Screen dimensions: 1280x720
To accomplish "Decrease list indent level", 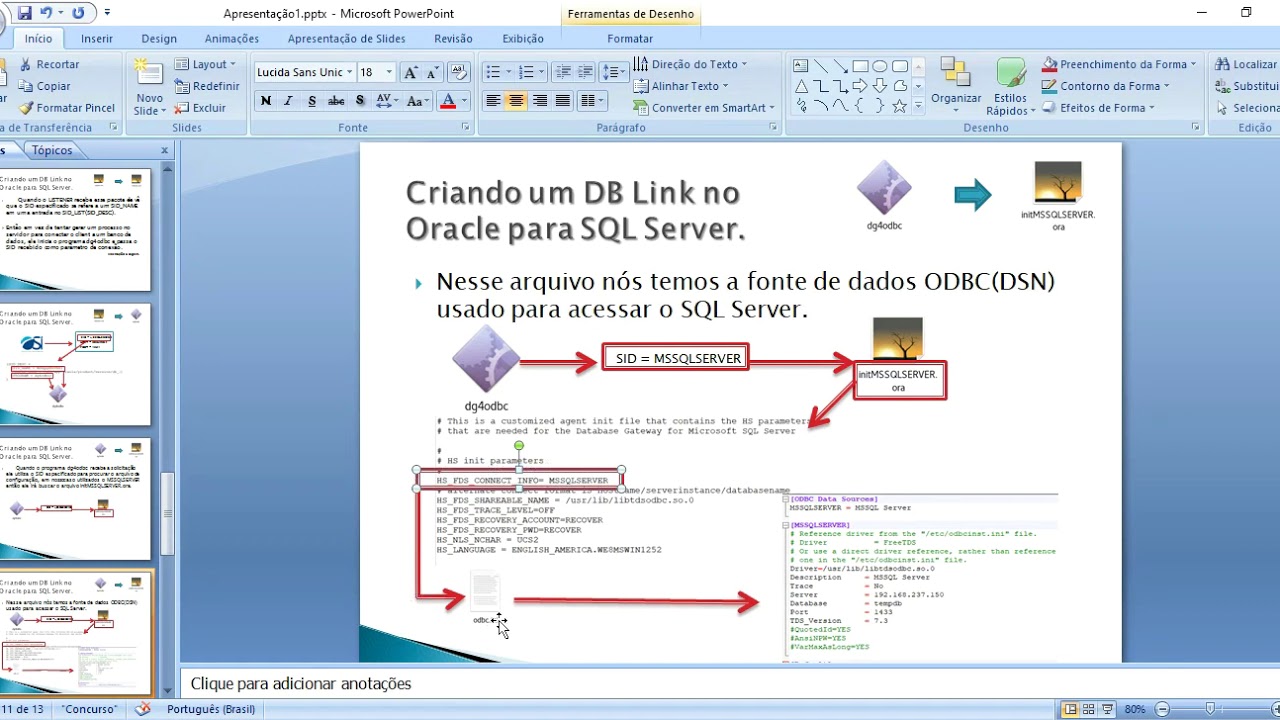I will [x=563, y=72].
